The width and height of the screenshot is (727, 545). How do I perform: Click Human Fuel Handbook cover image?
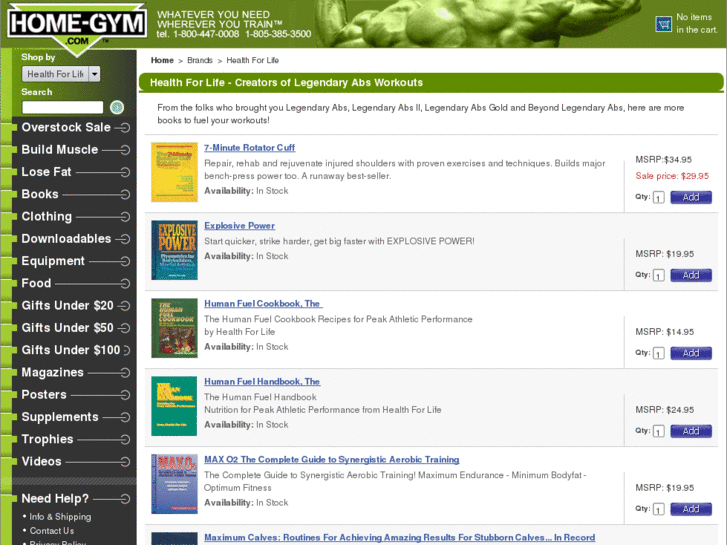(x=174, y=406)
